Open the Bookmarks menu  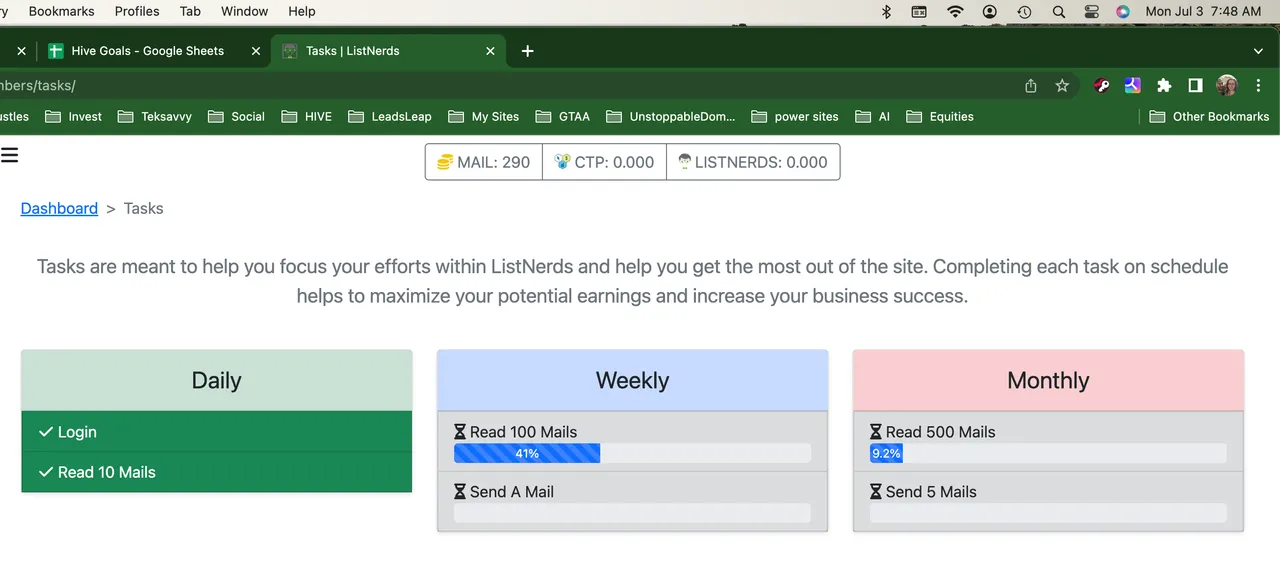point(61,12)
